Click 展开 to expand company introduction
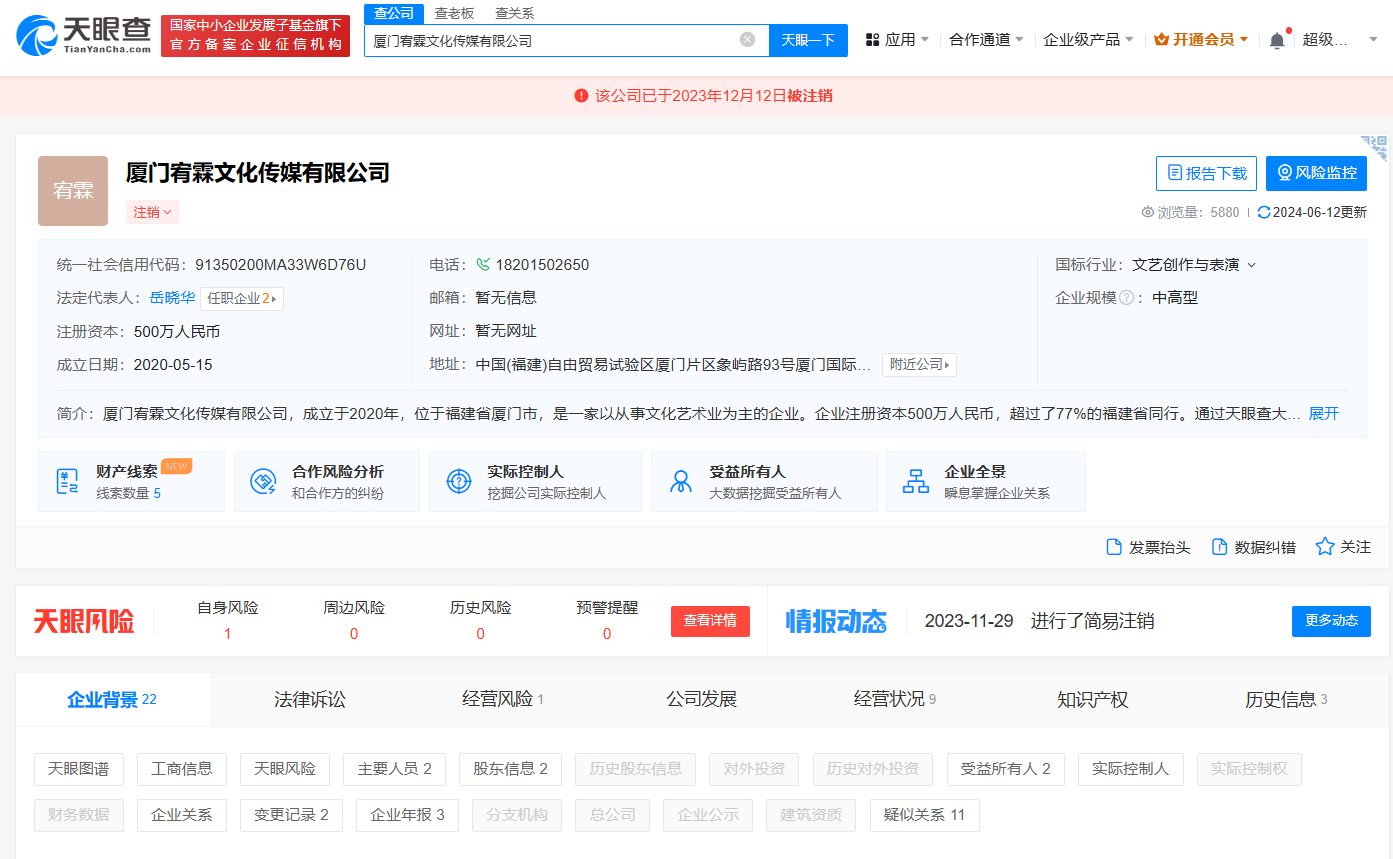 [x=1323, y=412]
